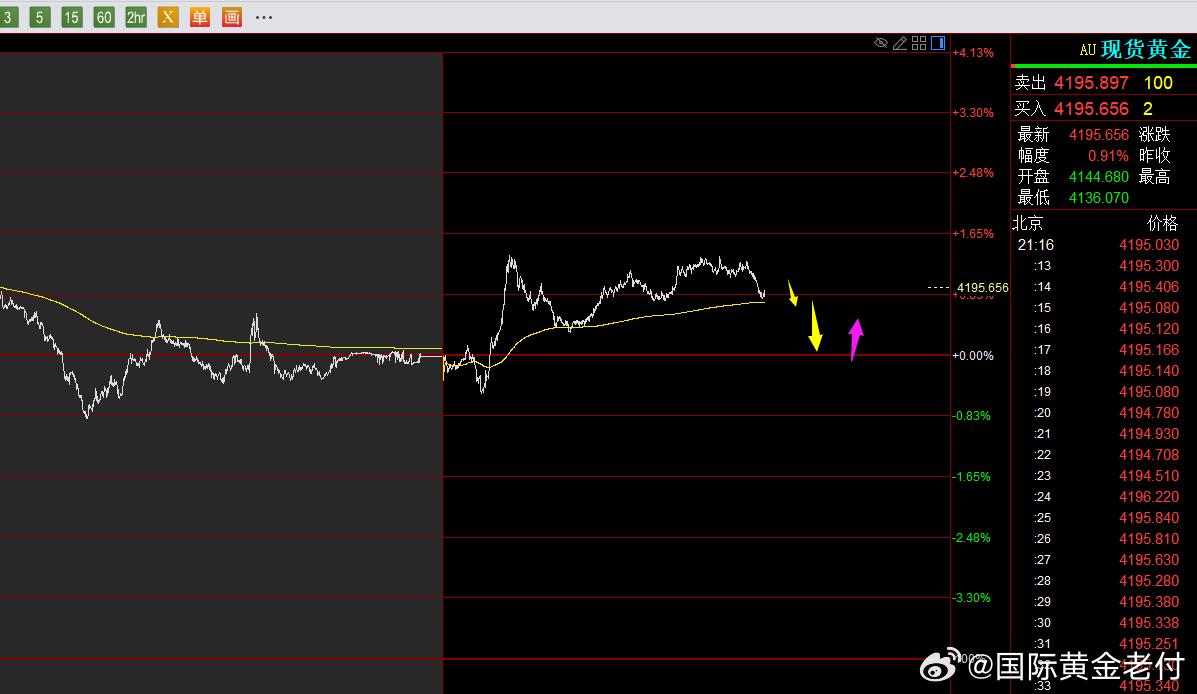Select the 最新 value 4195.656
The width and height of the screenshot is (1197, 694).
(x=1099, y=135)
